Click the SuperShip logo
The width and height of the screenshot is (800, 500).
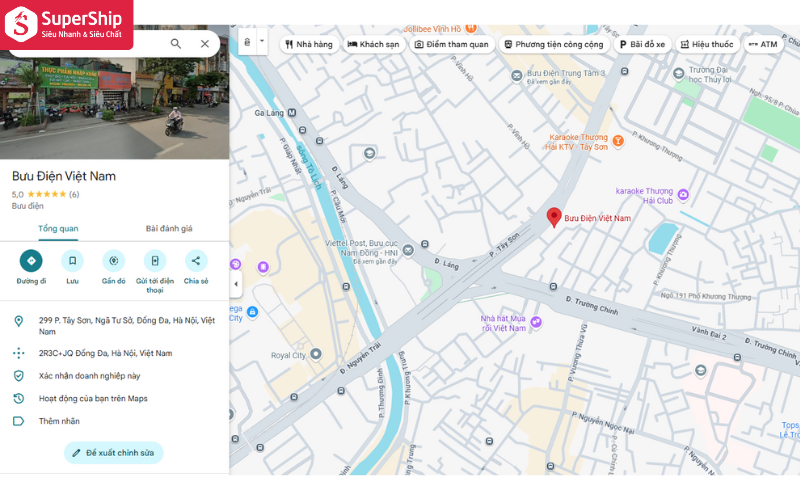point(66,24)
